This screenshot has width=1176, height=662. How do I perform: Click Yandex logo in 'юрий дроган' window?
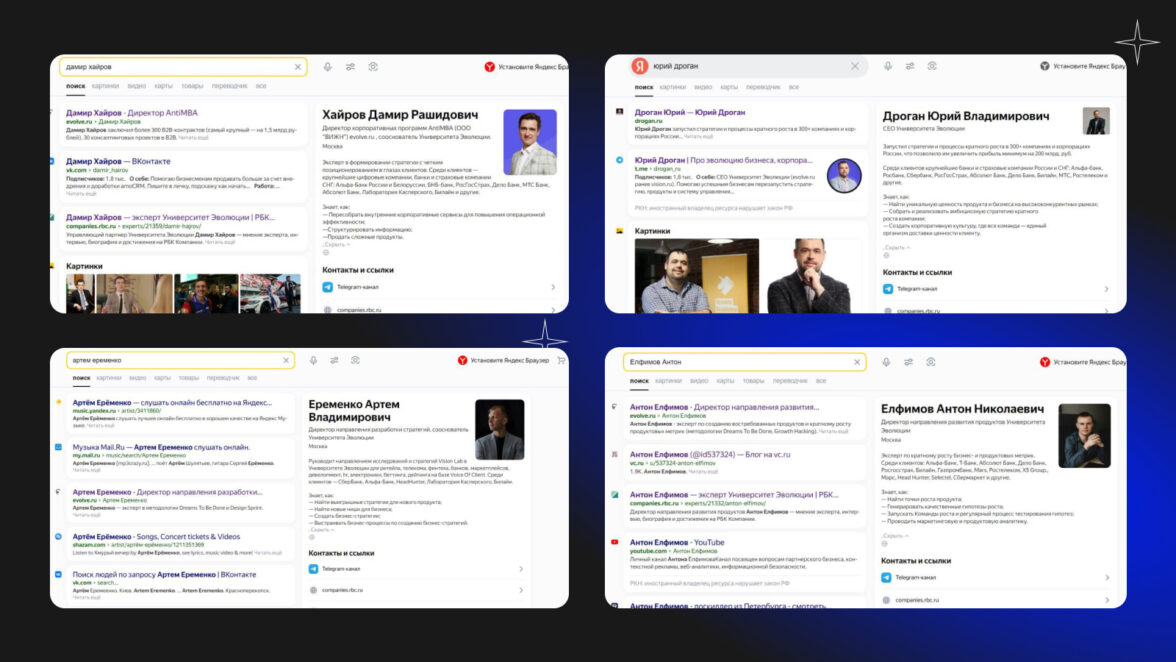(640, 66)
